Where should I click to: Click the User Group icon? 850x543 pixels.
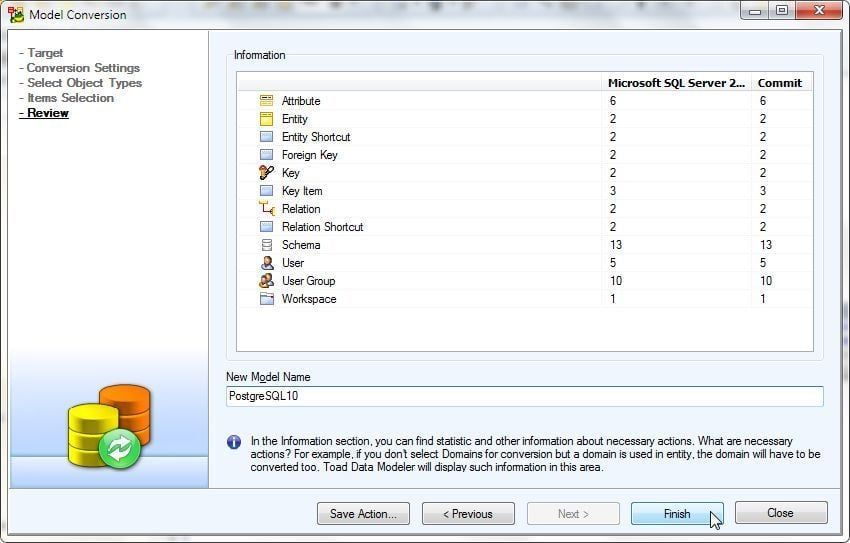pos(266,281)
